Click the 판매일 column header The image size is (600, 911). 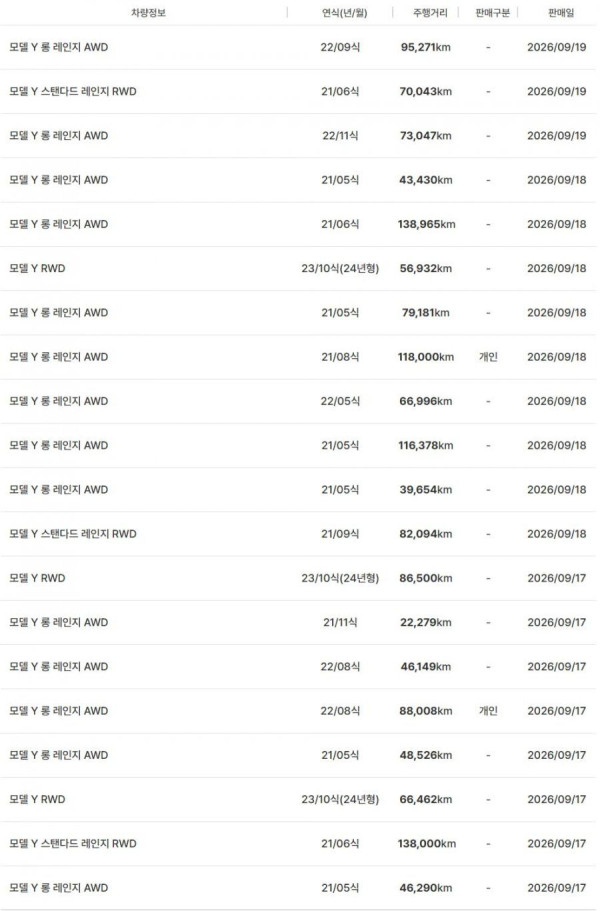(x=561, y=13)
